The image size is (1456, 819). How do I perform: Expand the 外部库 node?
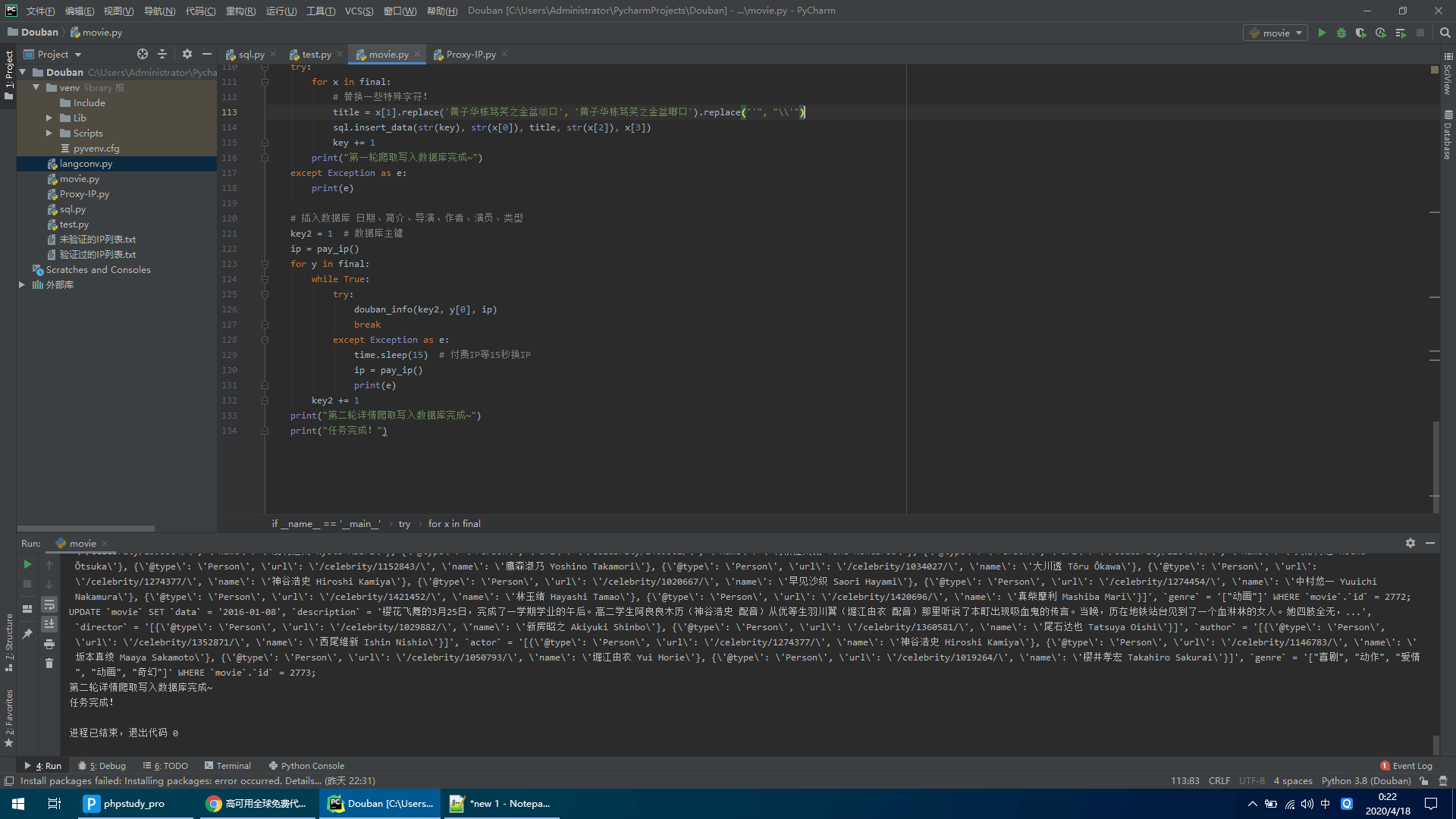(22, 285)
